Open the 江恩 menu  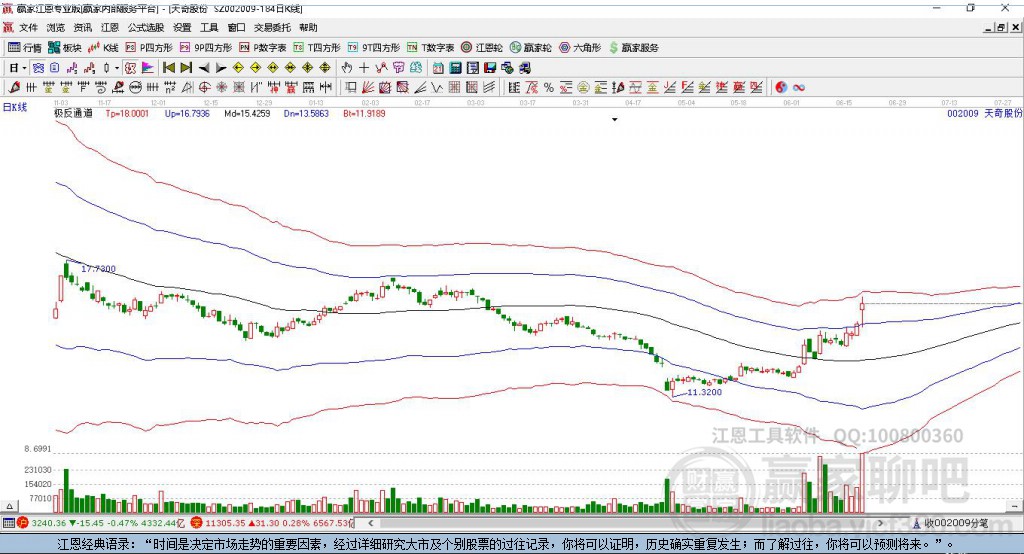point(110,27)
